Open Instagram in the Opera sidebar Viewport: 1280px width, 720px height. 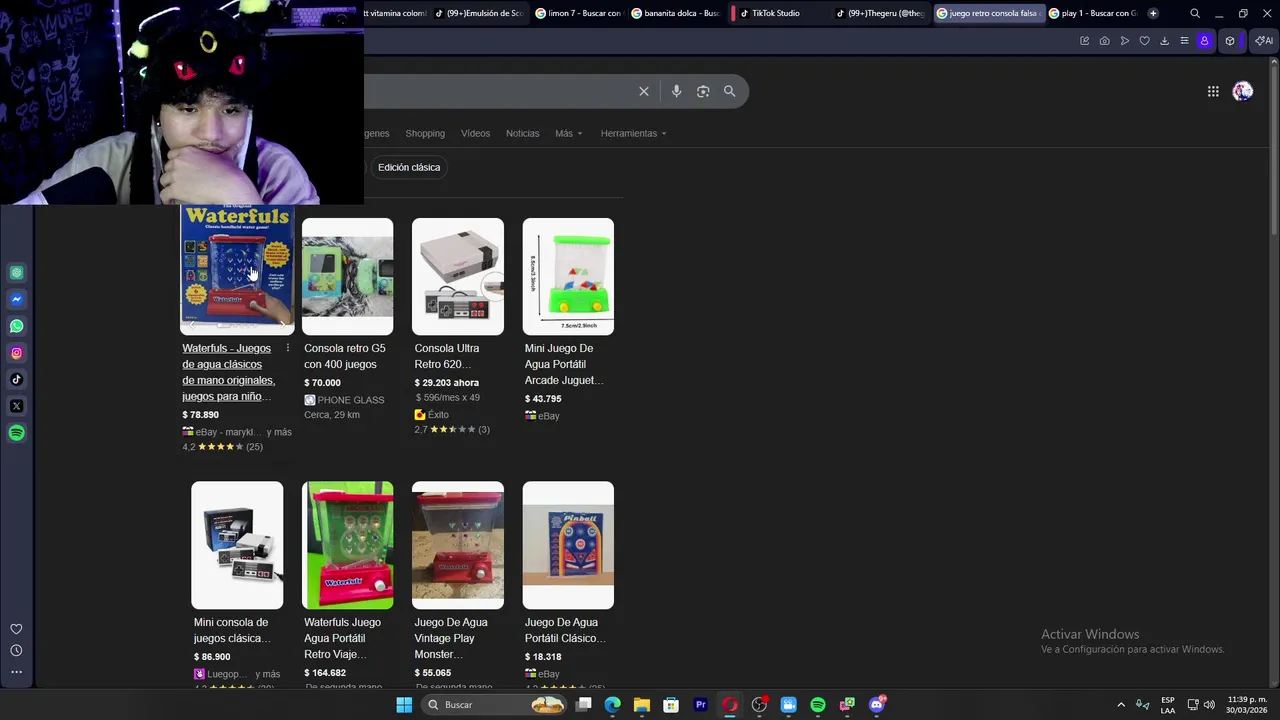[17, 353]
